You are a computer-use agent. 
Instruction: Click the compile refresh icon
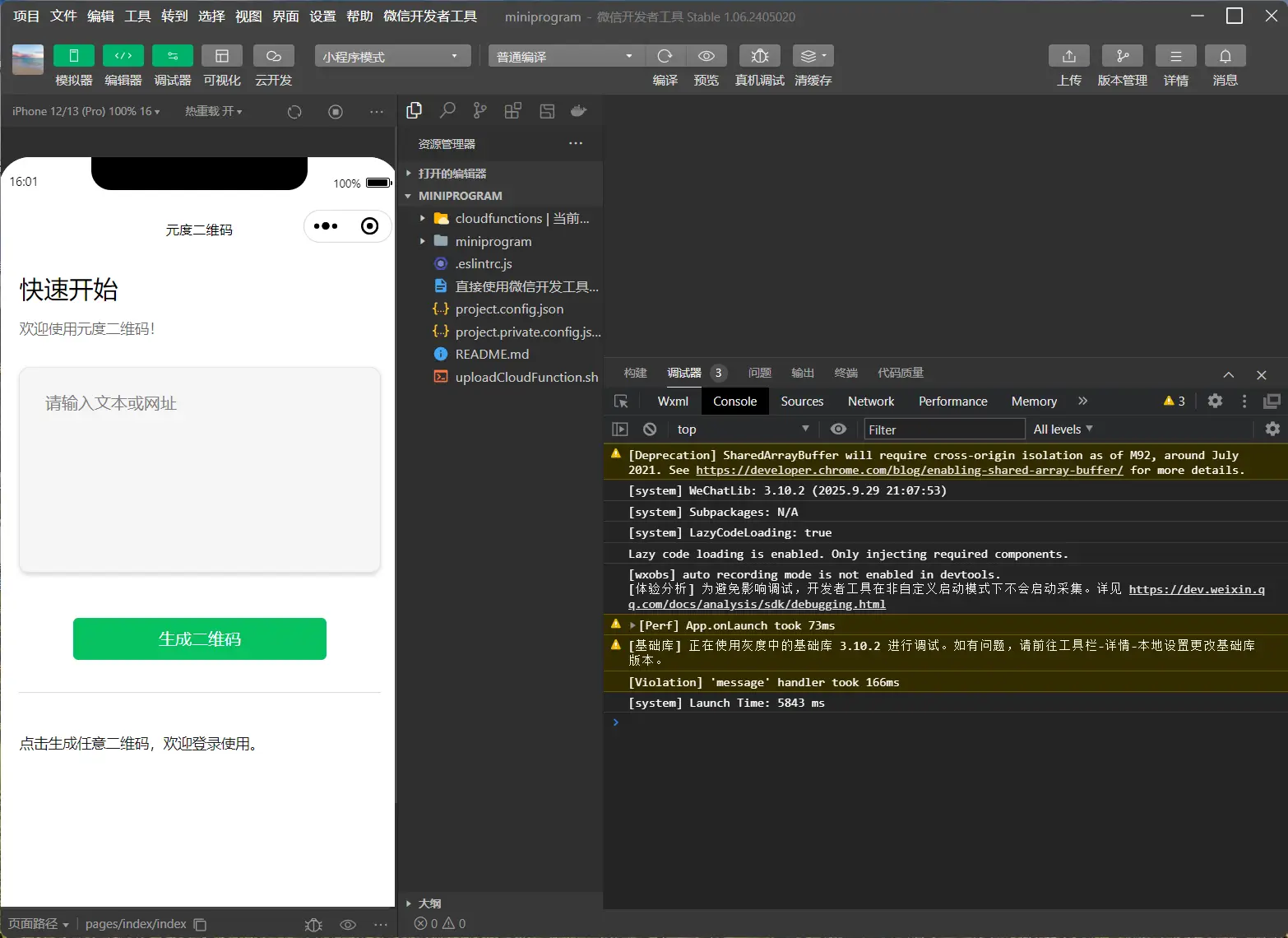(x=665, y=56)
